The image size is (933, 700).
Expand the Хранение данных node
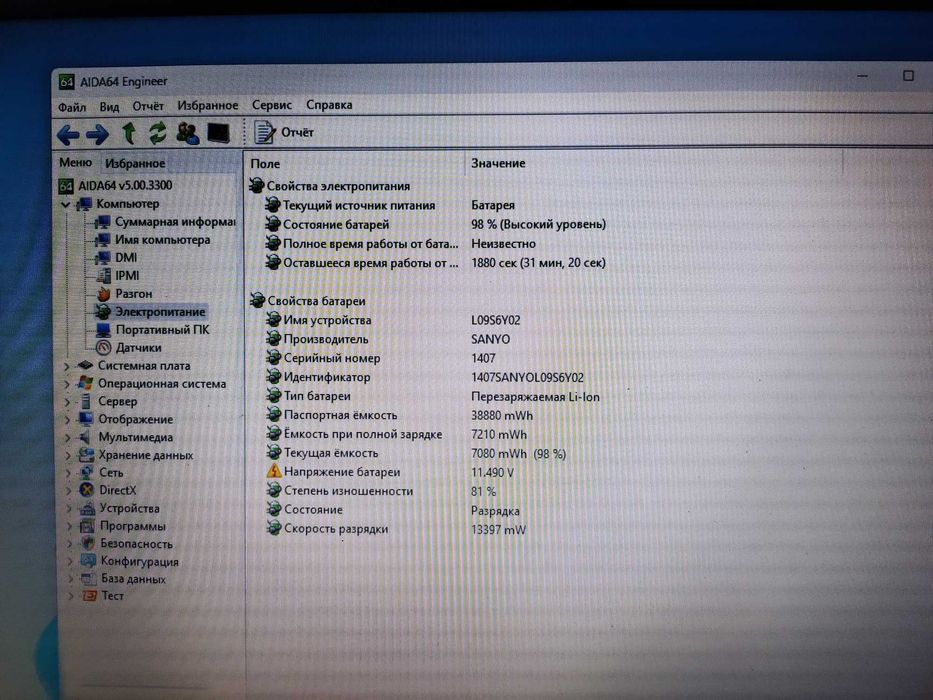click(68, 455)
